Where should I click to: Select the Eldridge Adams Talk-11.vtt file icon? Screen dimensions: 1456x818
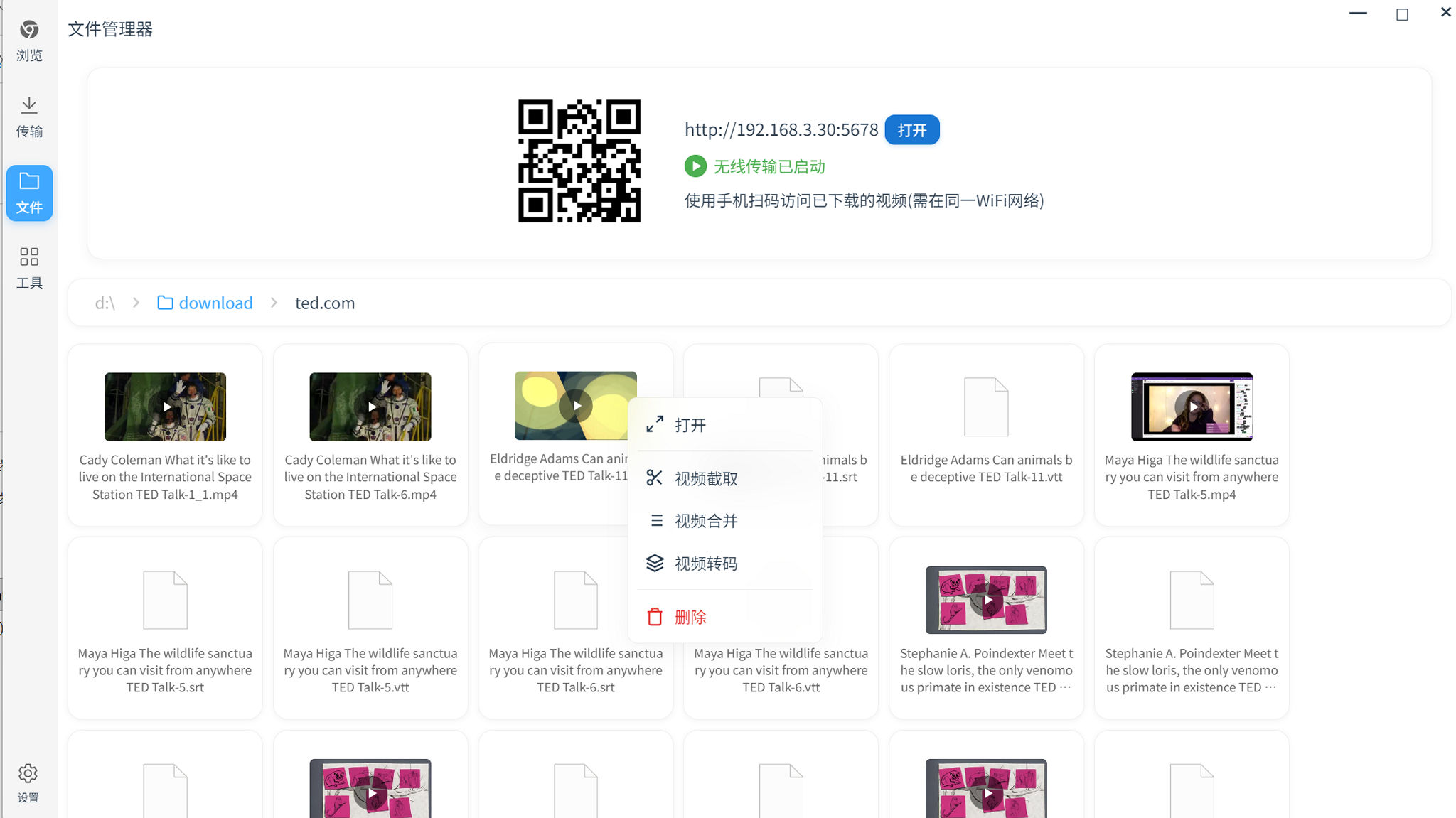click(x=986, y=407)
